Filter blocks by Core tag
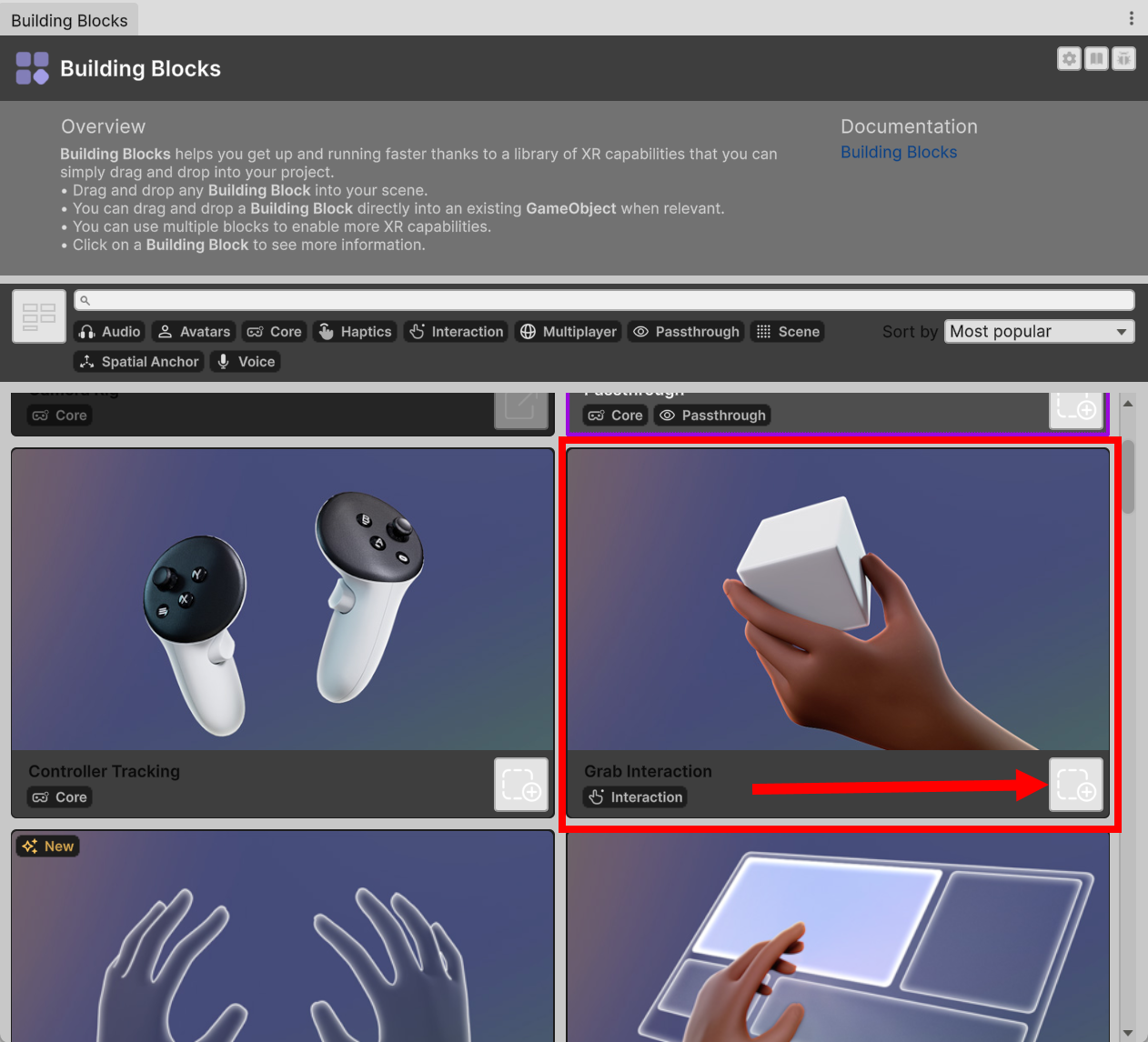 [x=274, y=332]
